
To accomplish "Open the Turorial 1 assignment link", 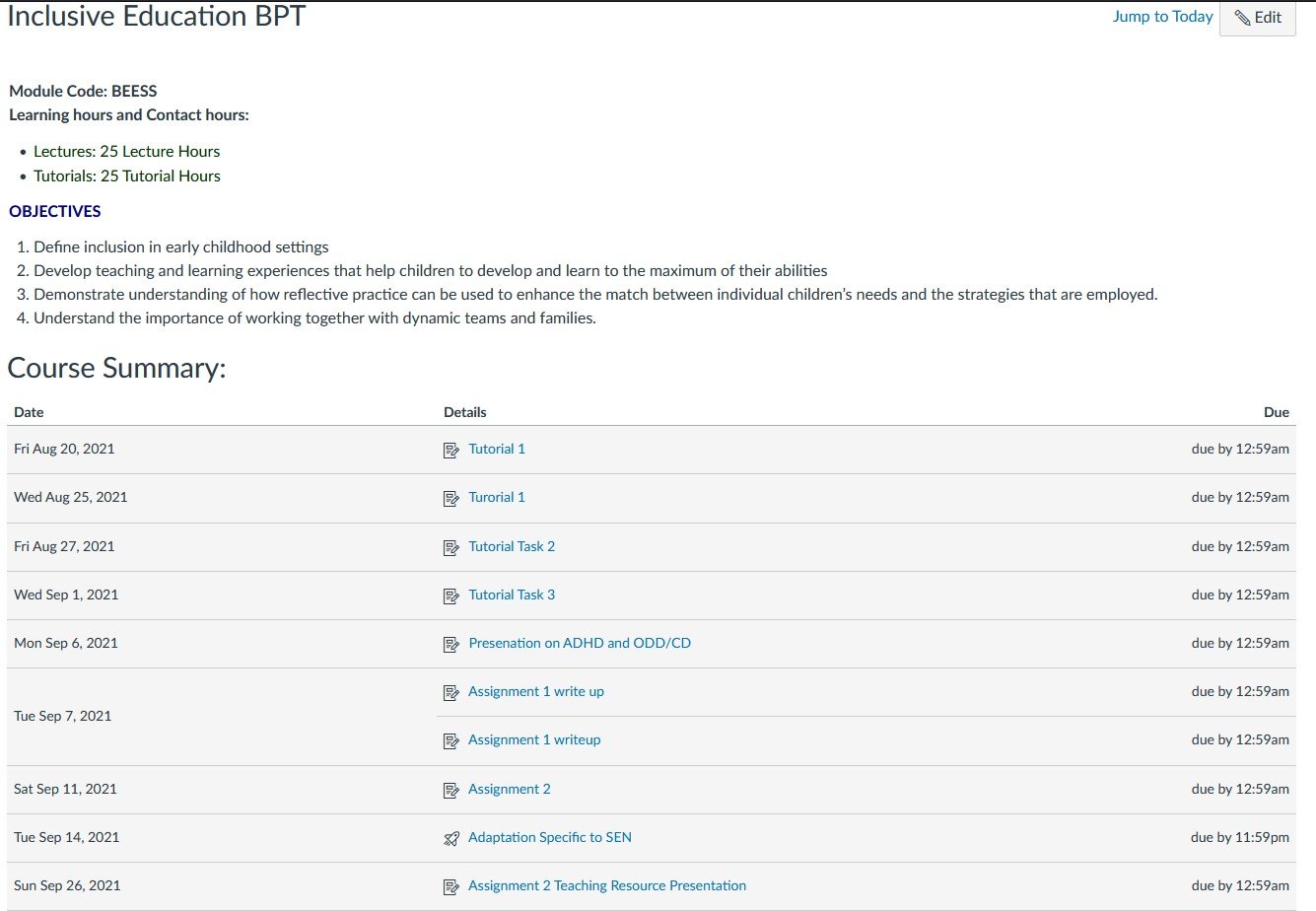I will [x=497, y=497].
